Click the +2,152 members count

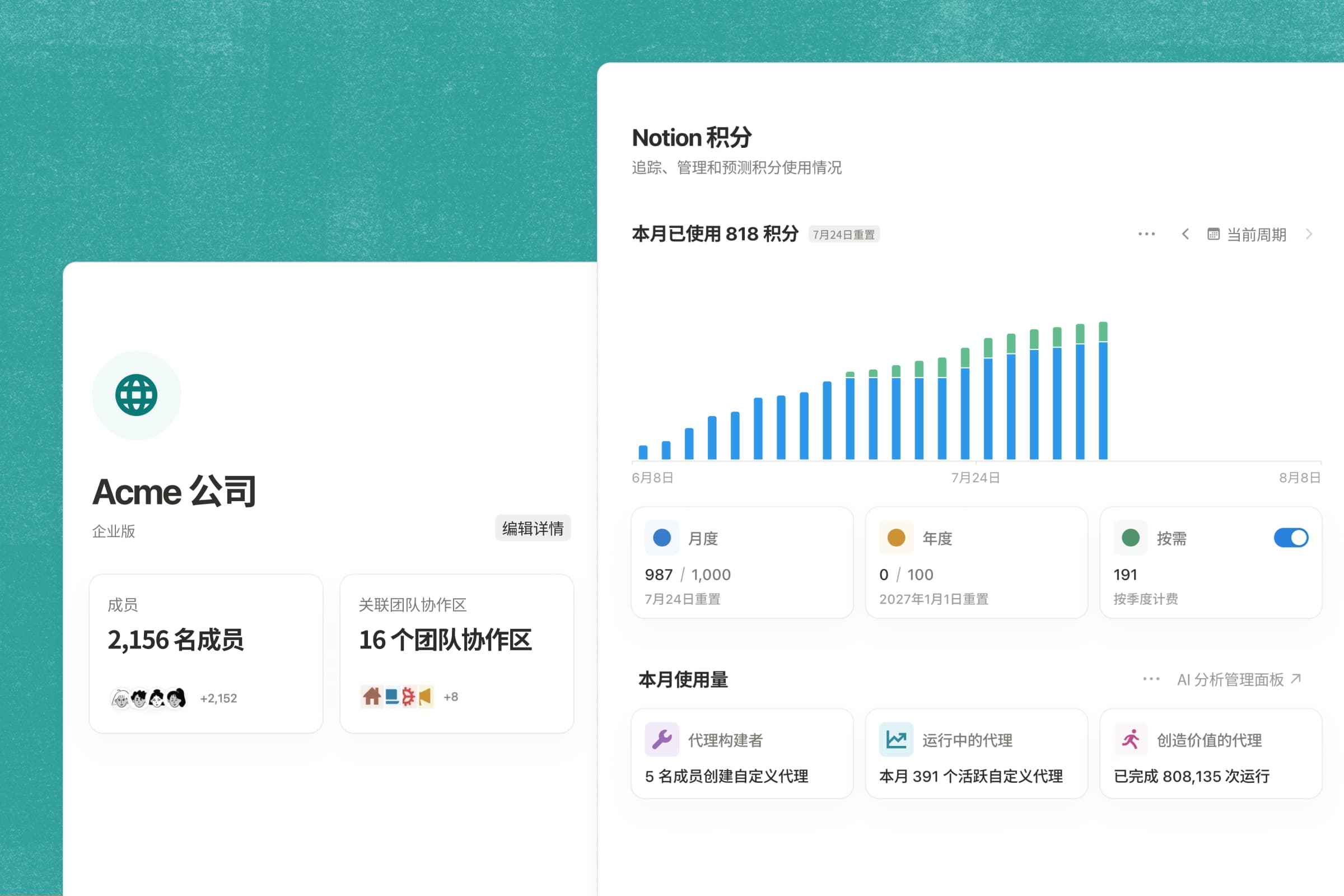(x=218, y=698)
